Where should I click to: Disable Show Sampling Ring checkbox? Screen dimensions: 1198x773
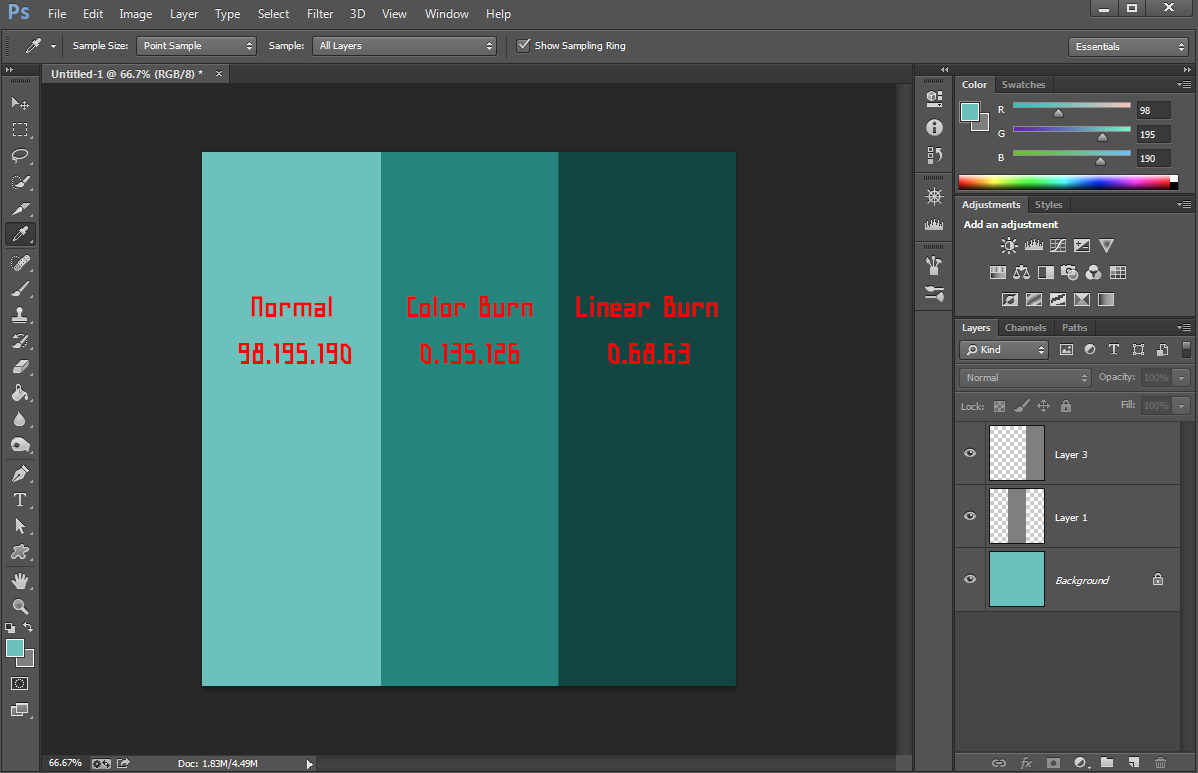[x=523, y=46]
